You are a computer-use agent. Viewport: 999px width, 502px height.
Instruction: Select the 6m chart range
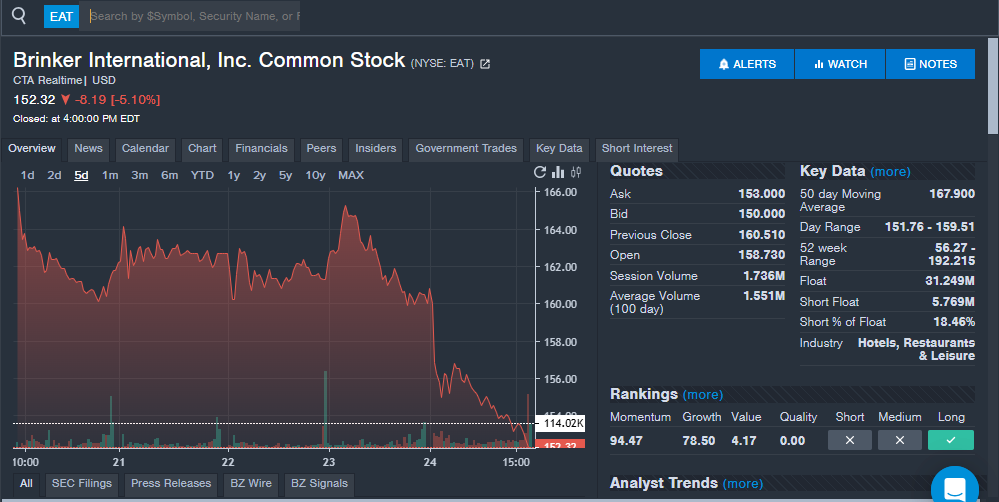tap(169, 175)
